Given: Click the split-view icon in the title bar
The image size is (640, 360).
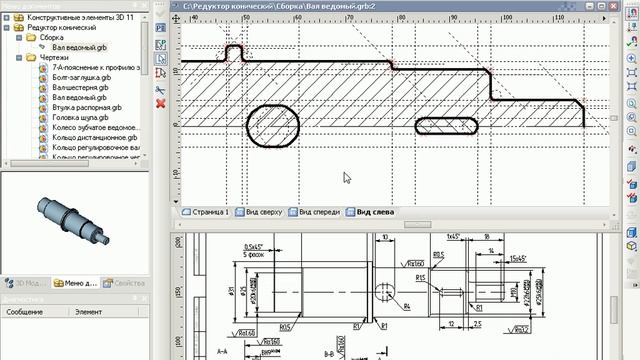Looking at the screenshot, I should pyautogui.click(x=569, y=6).
